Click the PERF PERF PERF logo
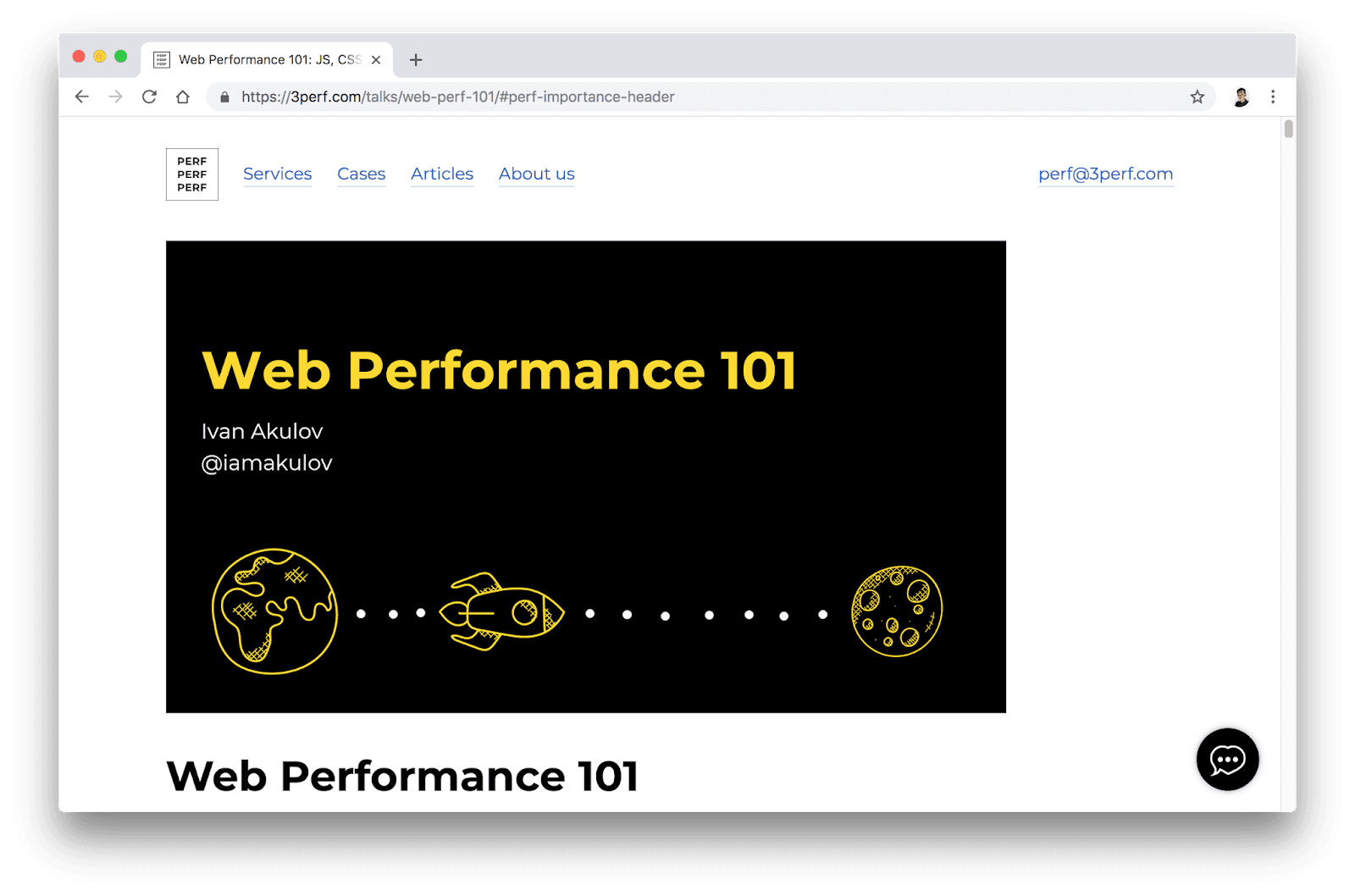 [x=191, y=174]
